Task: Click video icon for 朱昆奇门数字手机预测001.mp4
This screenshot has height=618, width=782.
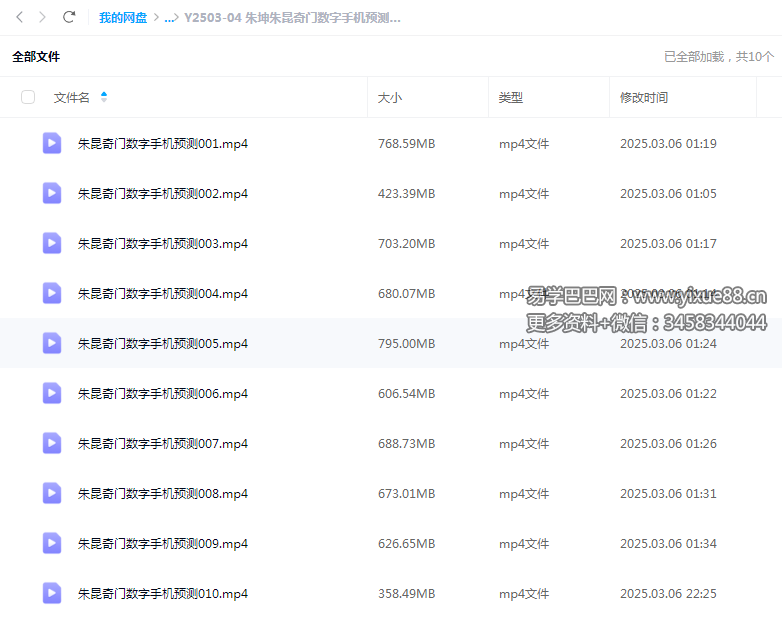Action: pyautogui.click(x=52, y=143)
